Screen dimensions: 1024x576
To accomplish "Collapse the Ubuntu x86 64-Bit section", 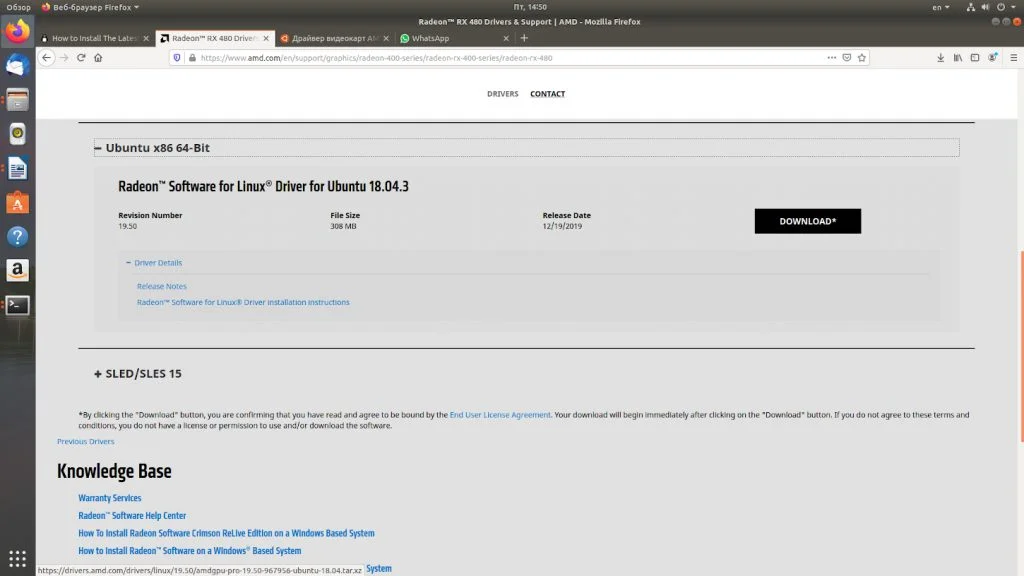I will [x=98, y=148].
